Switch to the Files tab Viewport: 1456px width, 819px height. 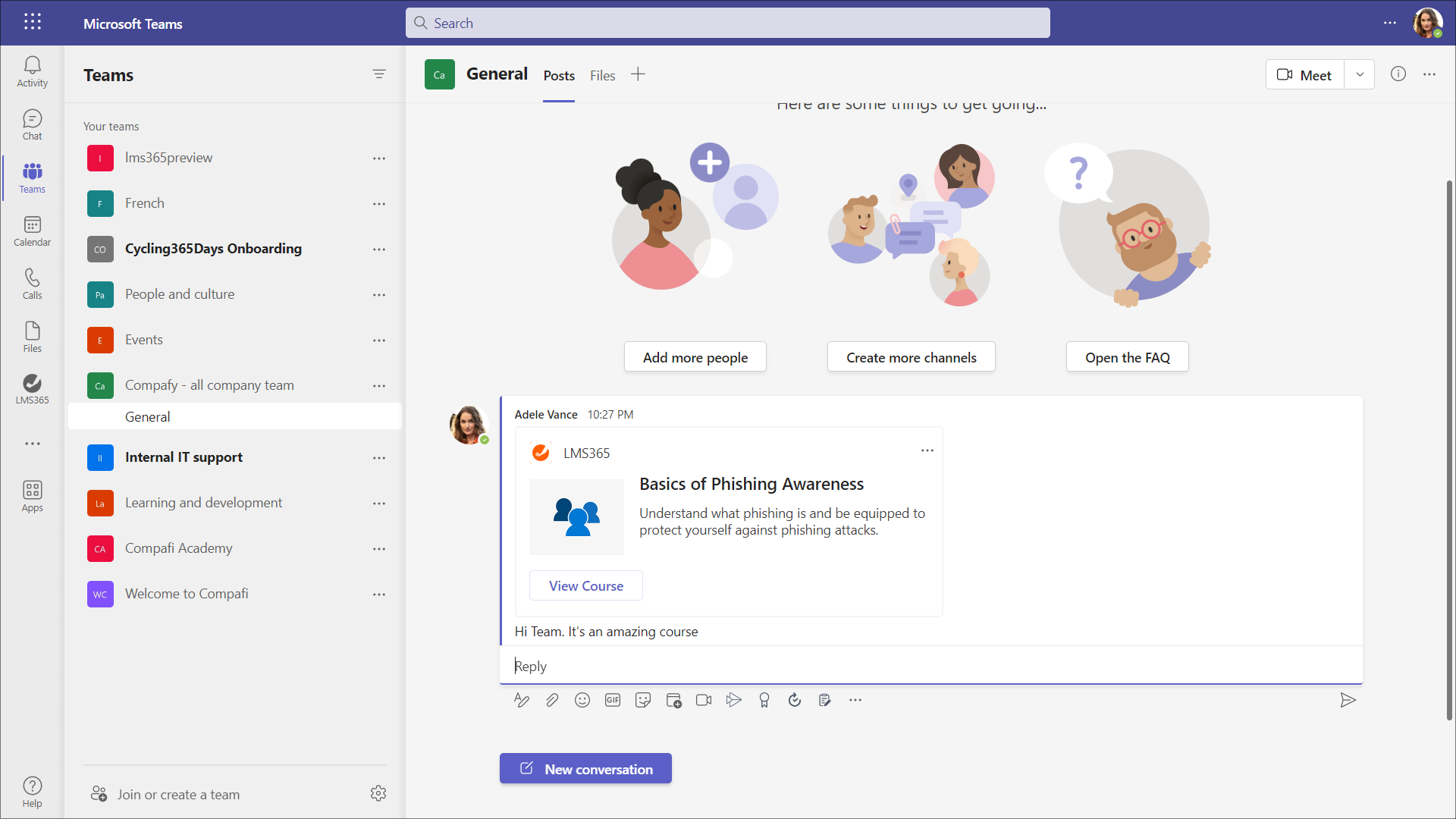[x=602, y=75]
